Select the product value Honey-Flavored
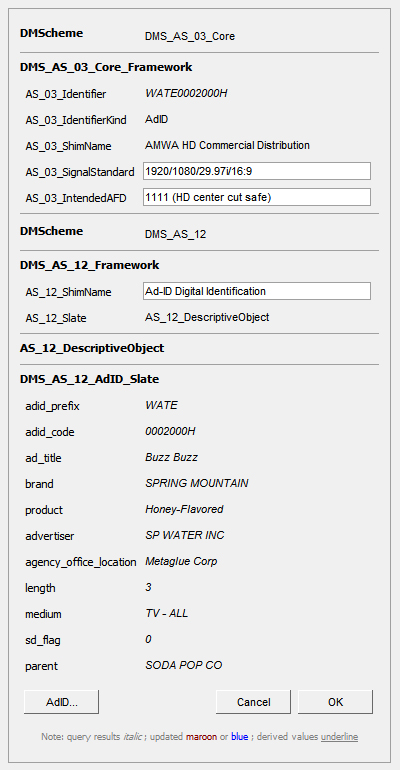The width and height of the screenshot is (400, 770). [184, 509]
